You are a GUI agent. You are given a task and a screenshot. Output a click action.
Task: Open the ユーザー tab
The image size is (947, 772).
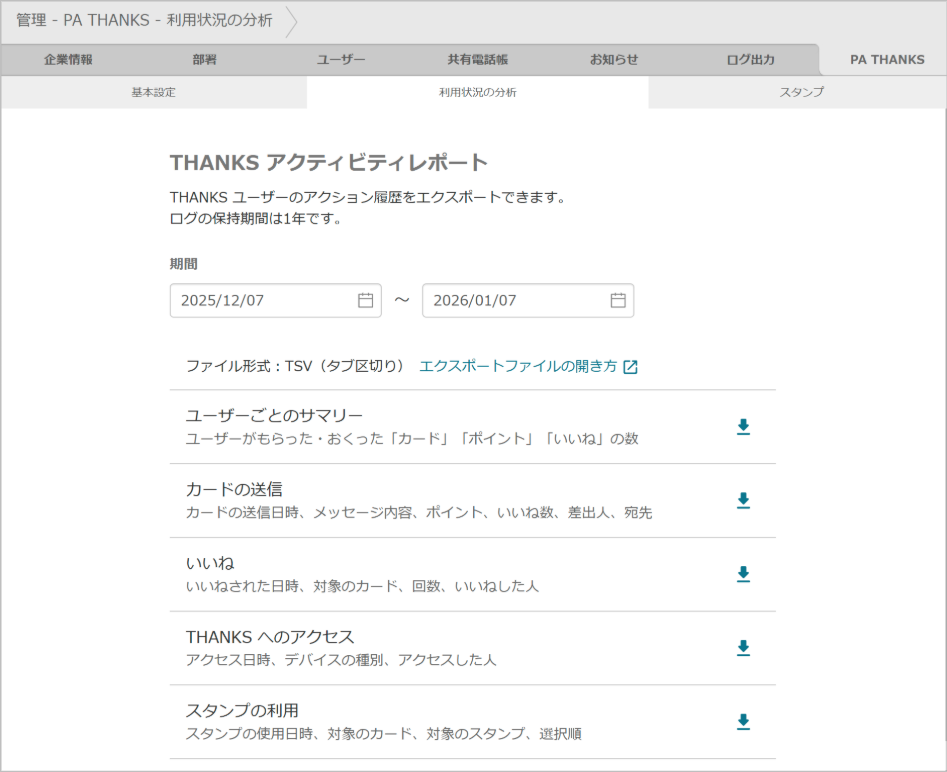tap(340, 59)
